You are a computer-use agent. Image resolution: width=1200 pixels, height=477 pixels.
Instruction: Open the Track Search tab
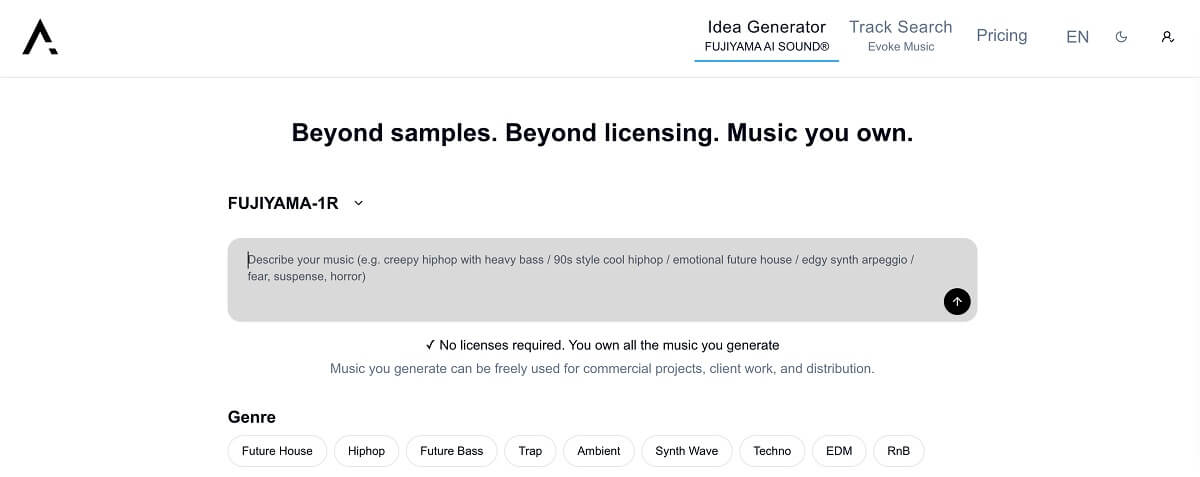(x=900, y=36)
